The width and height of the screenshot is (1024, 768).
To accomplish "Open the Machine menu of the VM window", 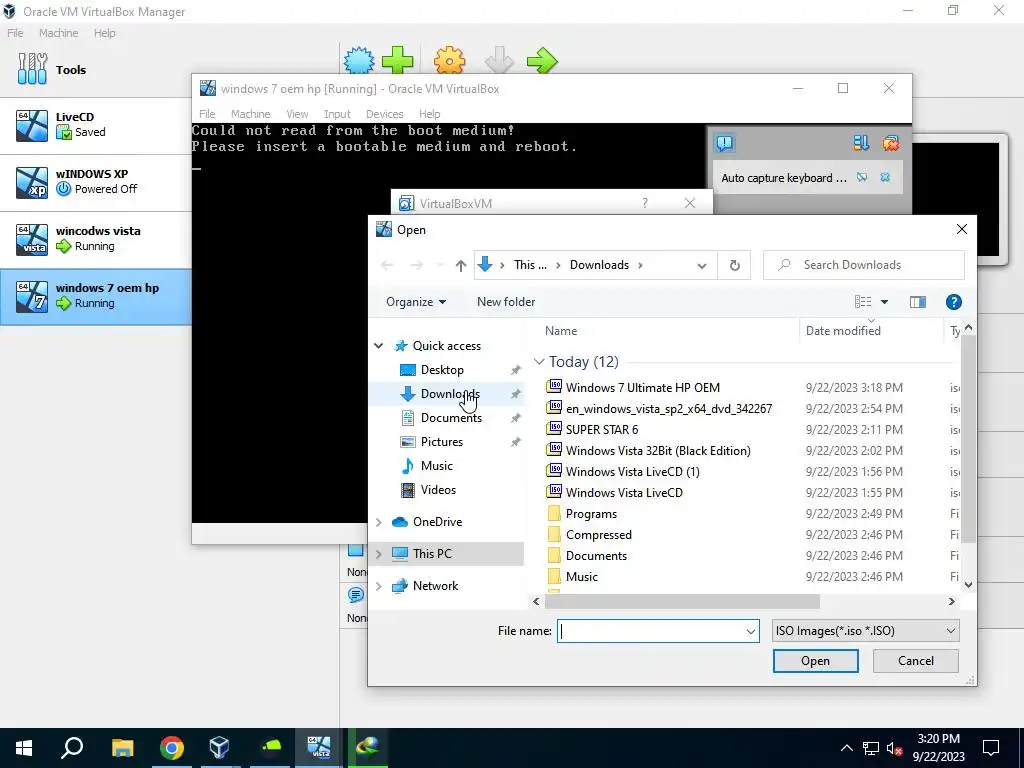I will pyautogui.click(x=250, y=114).
